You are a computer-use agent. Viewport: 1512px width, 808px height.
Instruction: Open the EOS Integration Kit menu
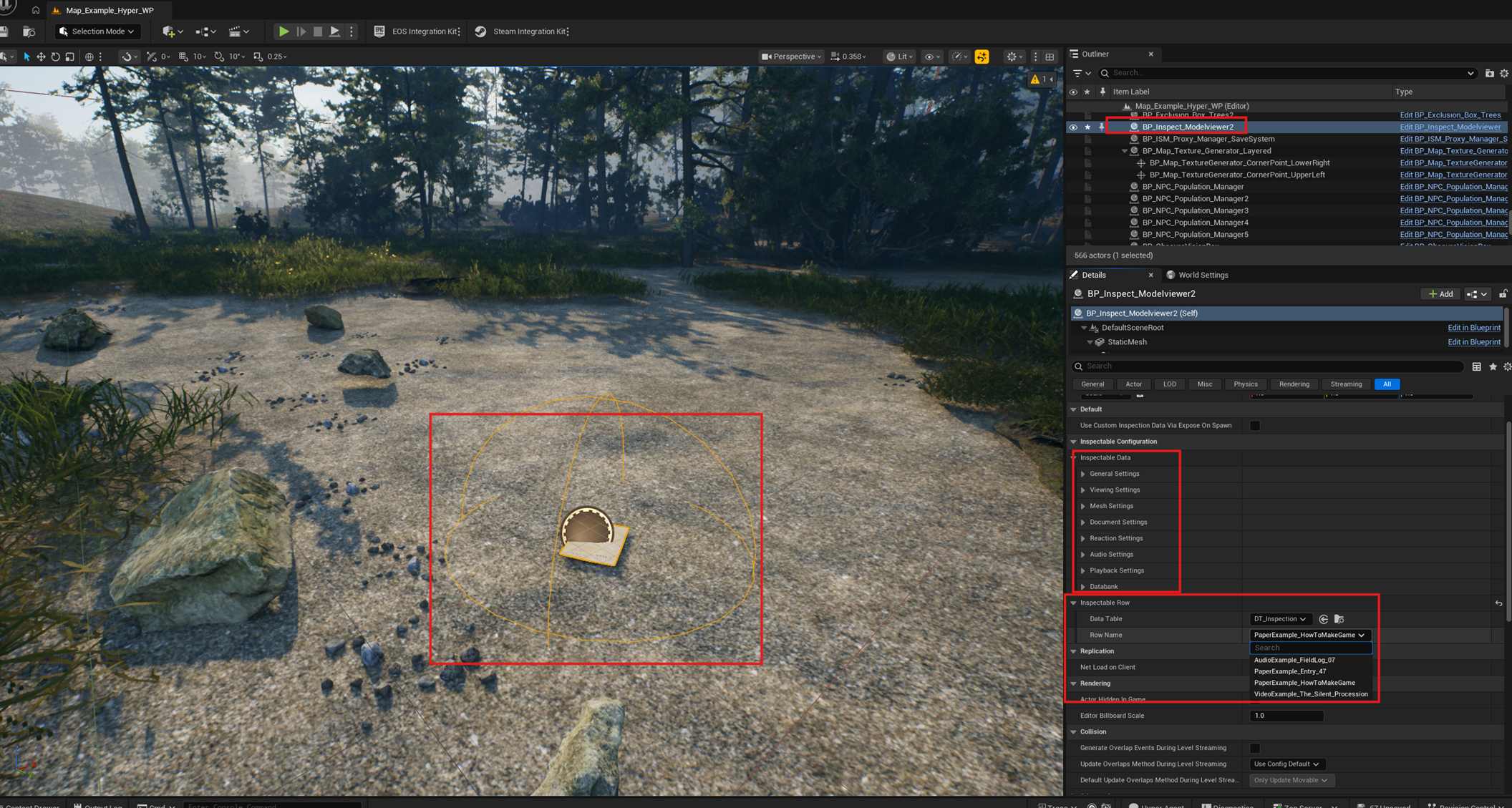417,31
